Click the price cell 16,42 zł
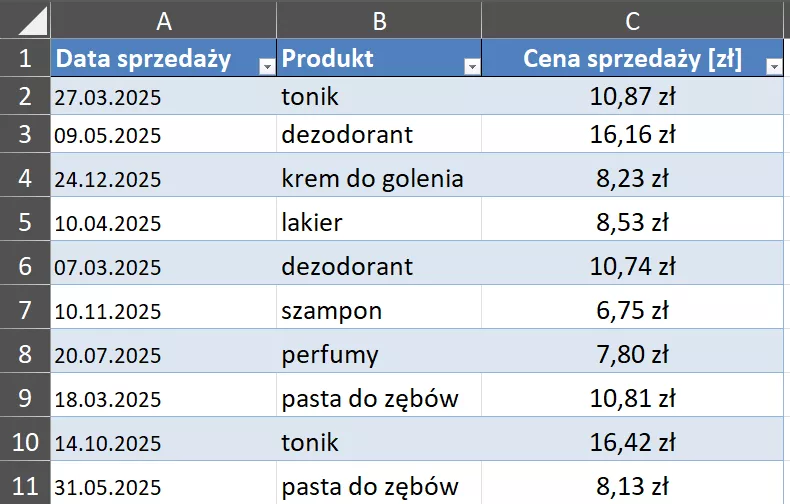The image size is (790, 504). [x=632, y=442]
